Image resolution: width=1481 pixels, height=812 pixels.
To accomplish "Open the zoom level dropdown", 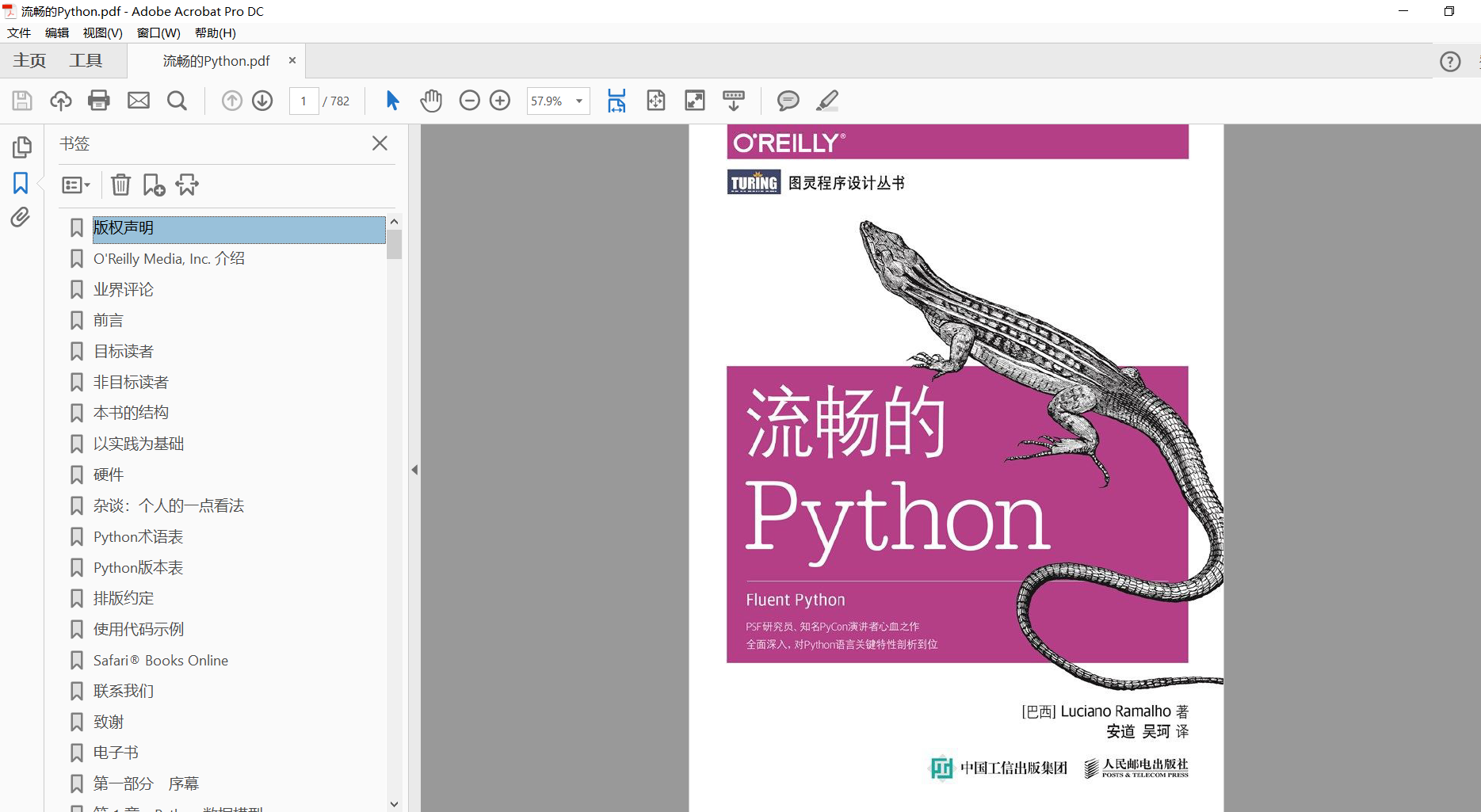I will (x=579, y=101).
